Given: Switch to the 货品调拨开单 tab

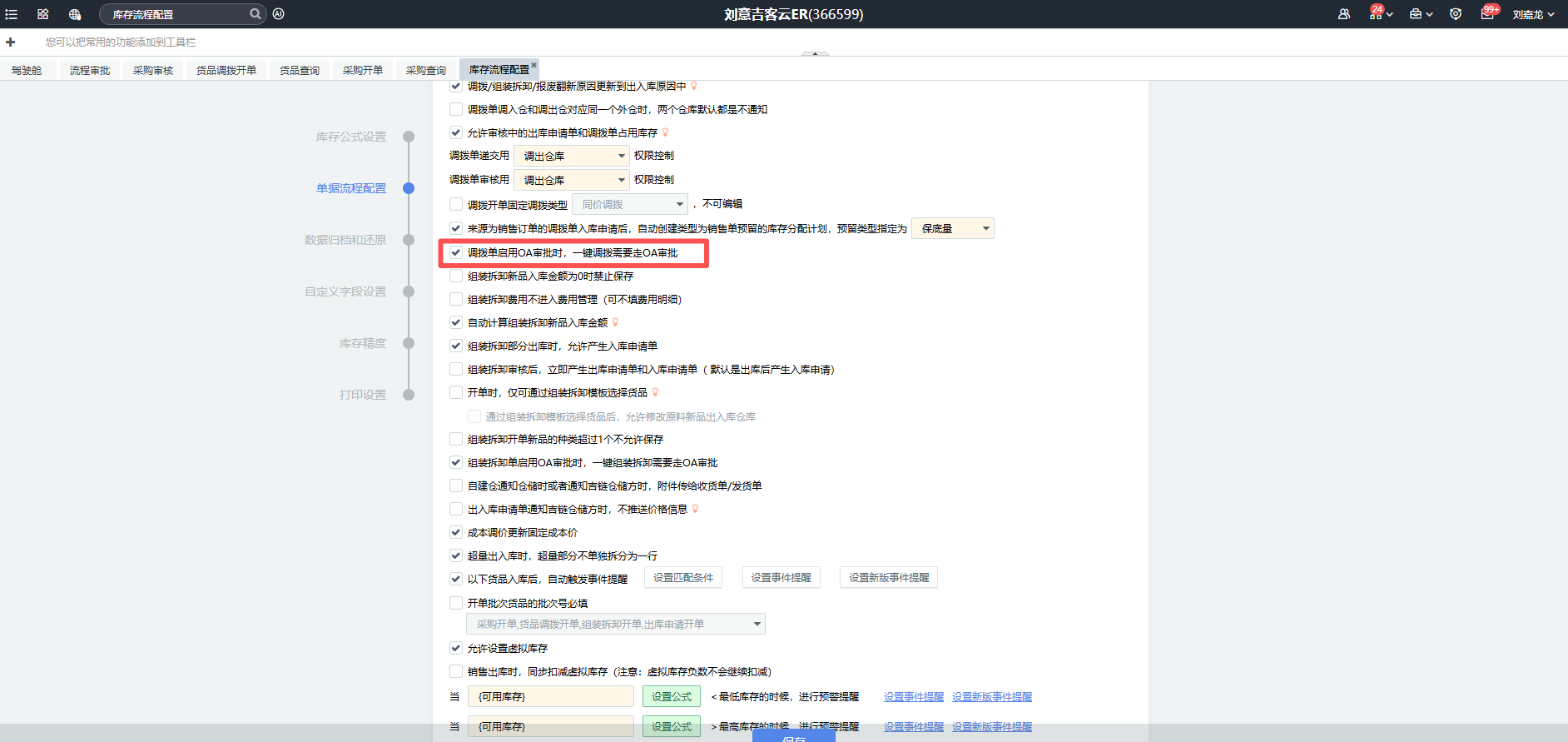Looking at the screenshot, I should (226, 71).
